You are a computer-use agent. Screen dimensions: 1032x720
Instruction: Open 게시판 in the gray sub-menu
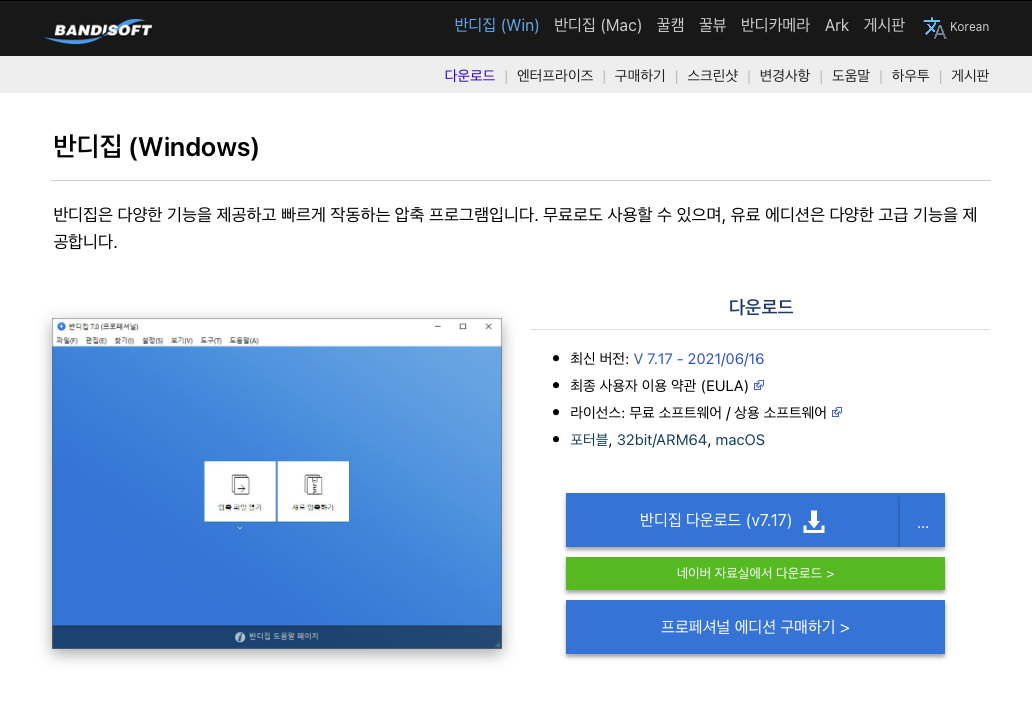pos(970,76)
